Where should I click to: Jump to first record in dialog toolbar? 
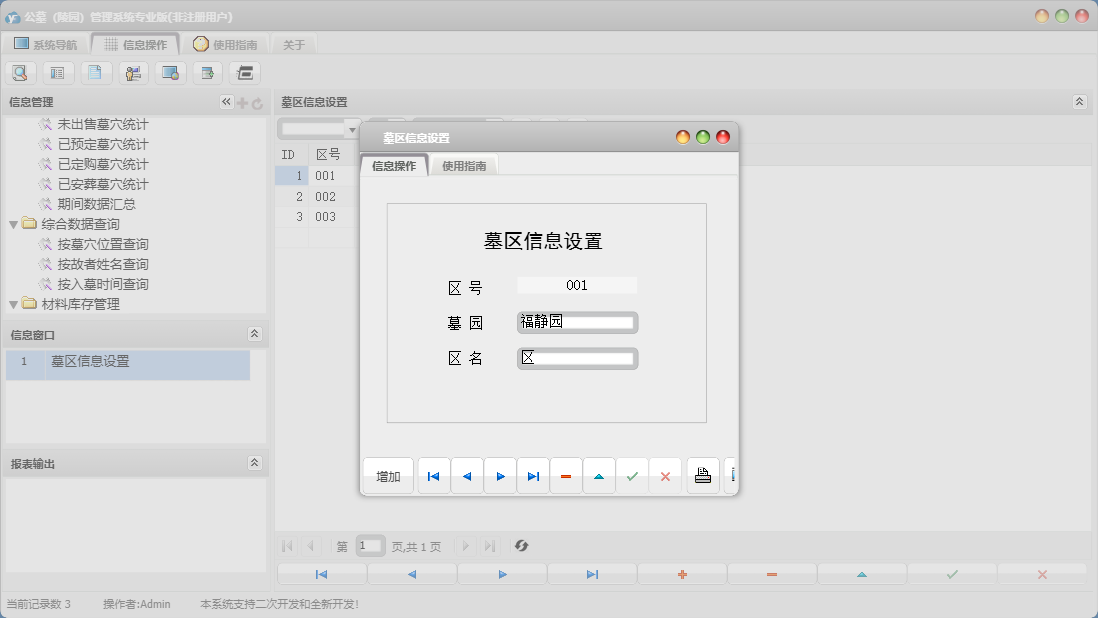click(433, 477)
